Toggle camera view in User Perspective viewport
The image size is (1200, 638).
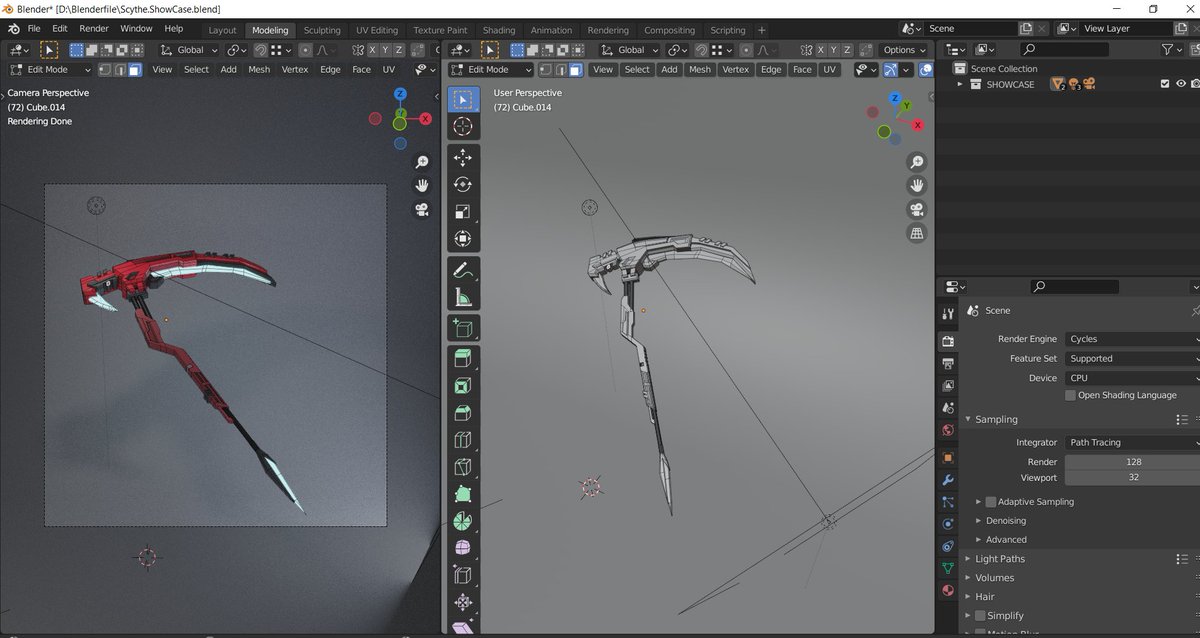(x=916, y=210)
